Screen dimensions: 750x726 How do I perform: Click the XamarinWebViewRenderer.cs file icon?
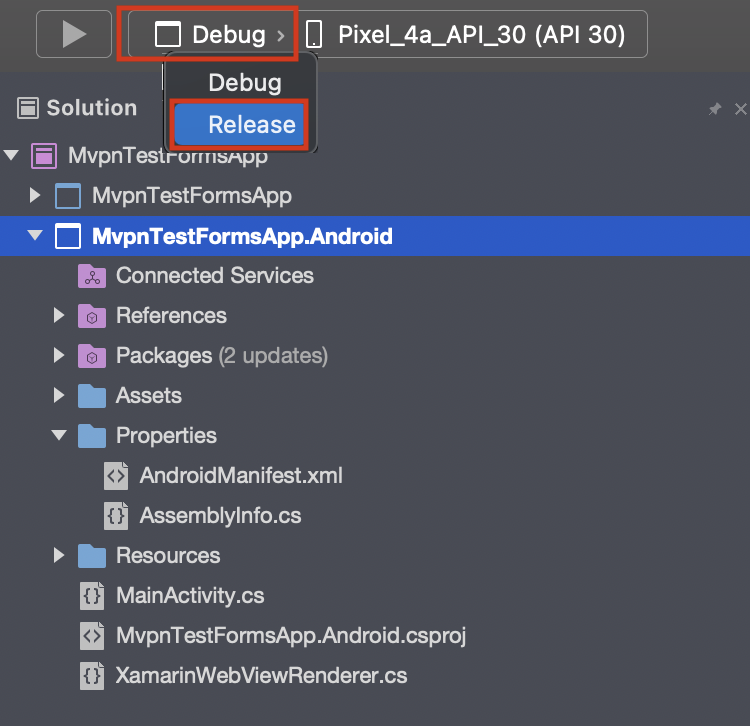click(x=92, y=676)
